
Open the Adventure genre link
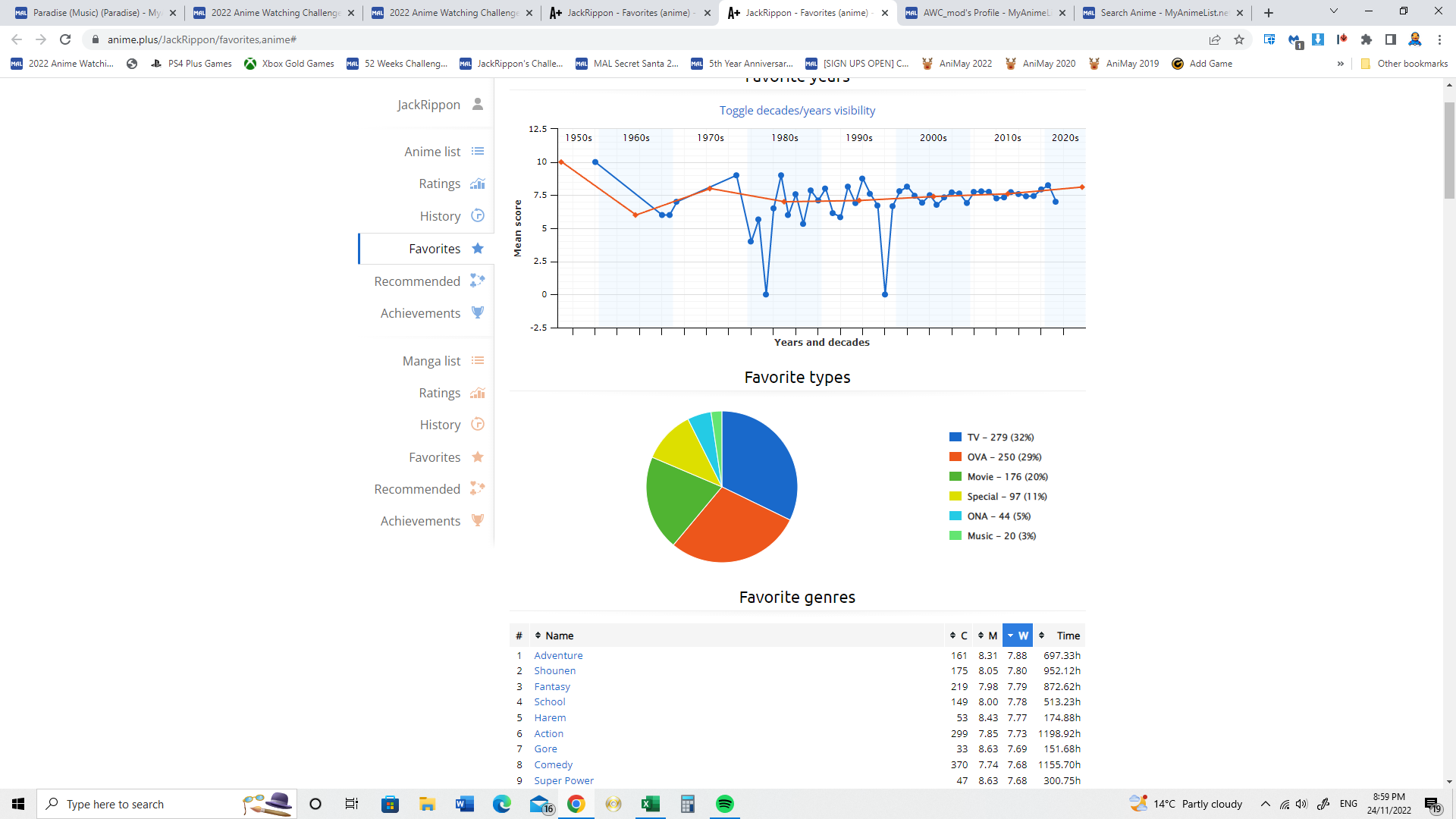click(x=558, y=655)
